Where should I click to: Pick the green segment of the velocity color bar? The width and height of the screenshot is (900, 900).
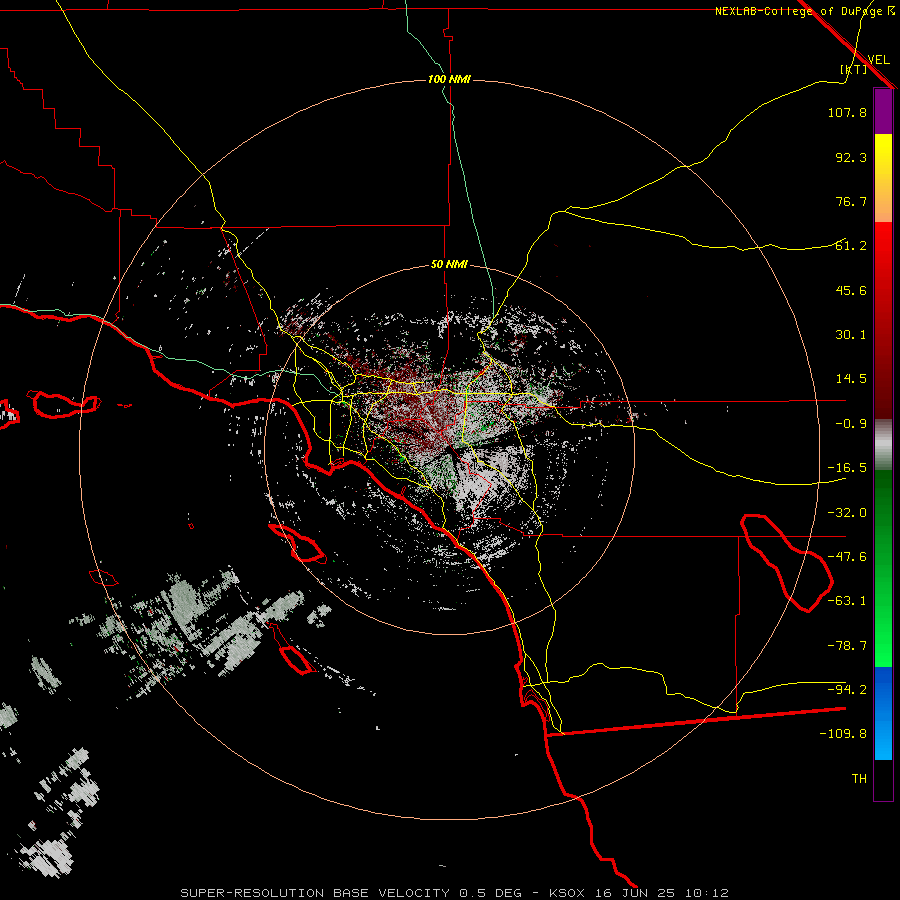click(883, 568)
